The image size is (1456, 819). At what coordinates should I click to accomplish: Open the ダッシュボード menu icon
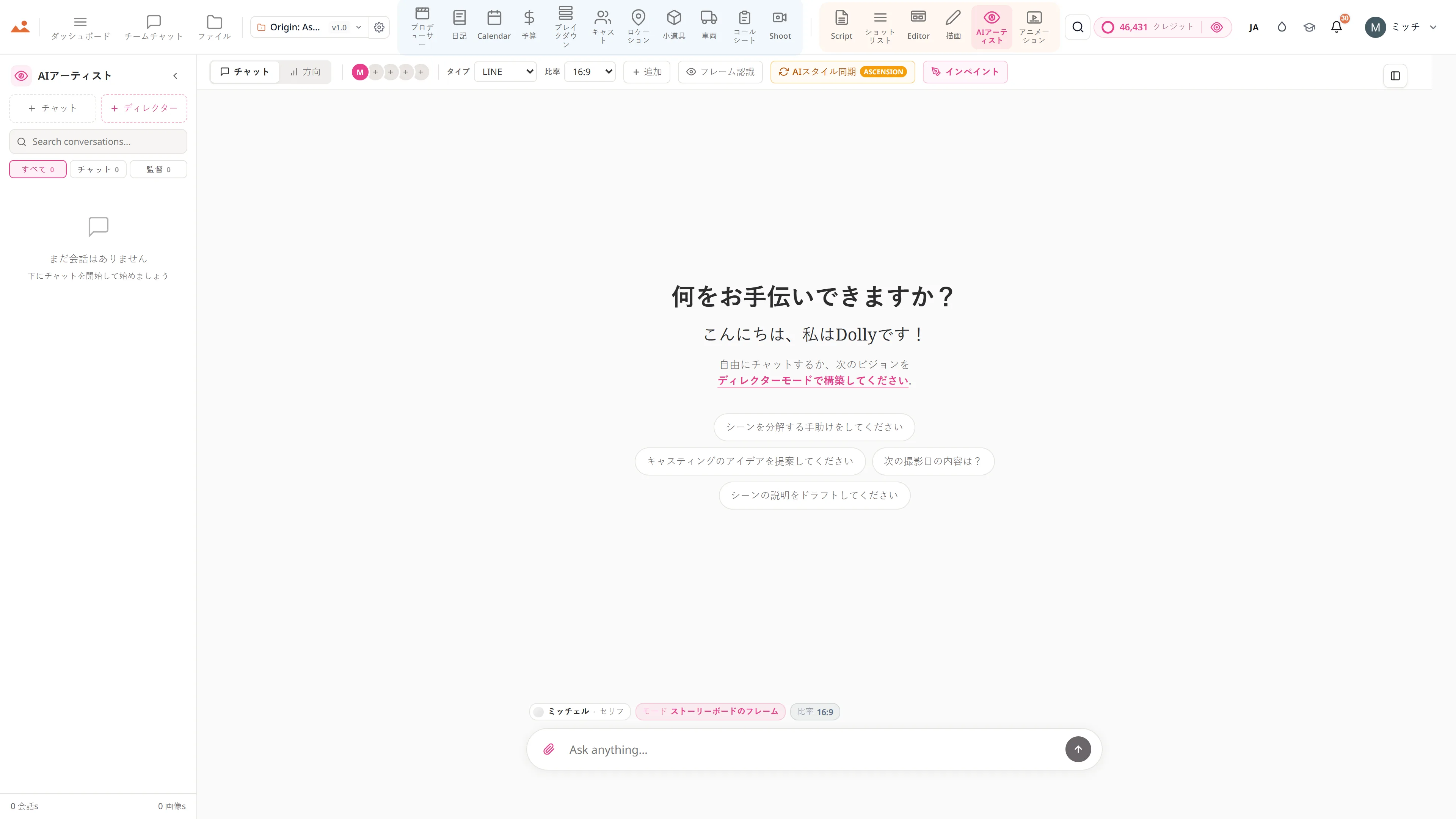pyautogui.click(x=80, y=27)
